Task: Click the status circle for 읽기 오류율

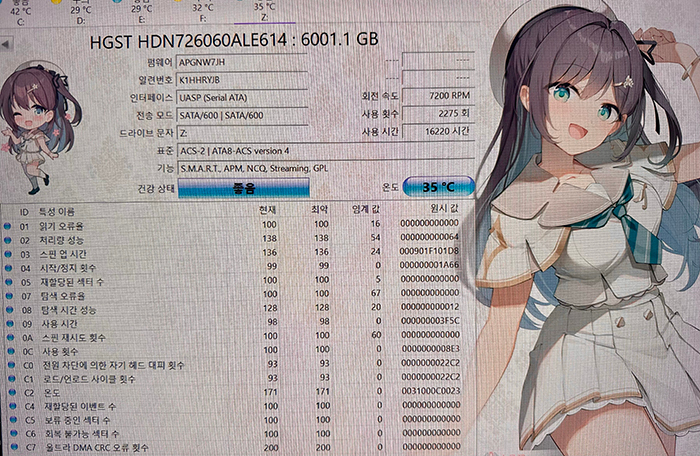Action: pyautogui.click(x=7, y=226)
